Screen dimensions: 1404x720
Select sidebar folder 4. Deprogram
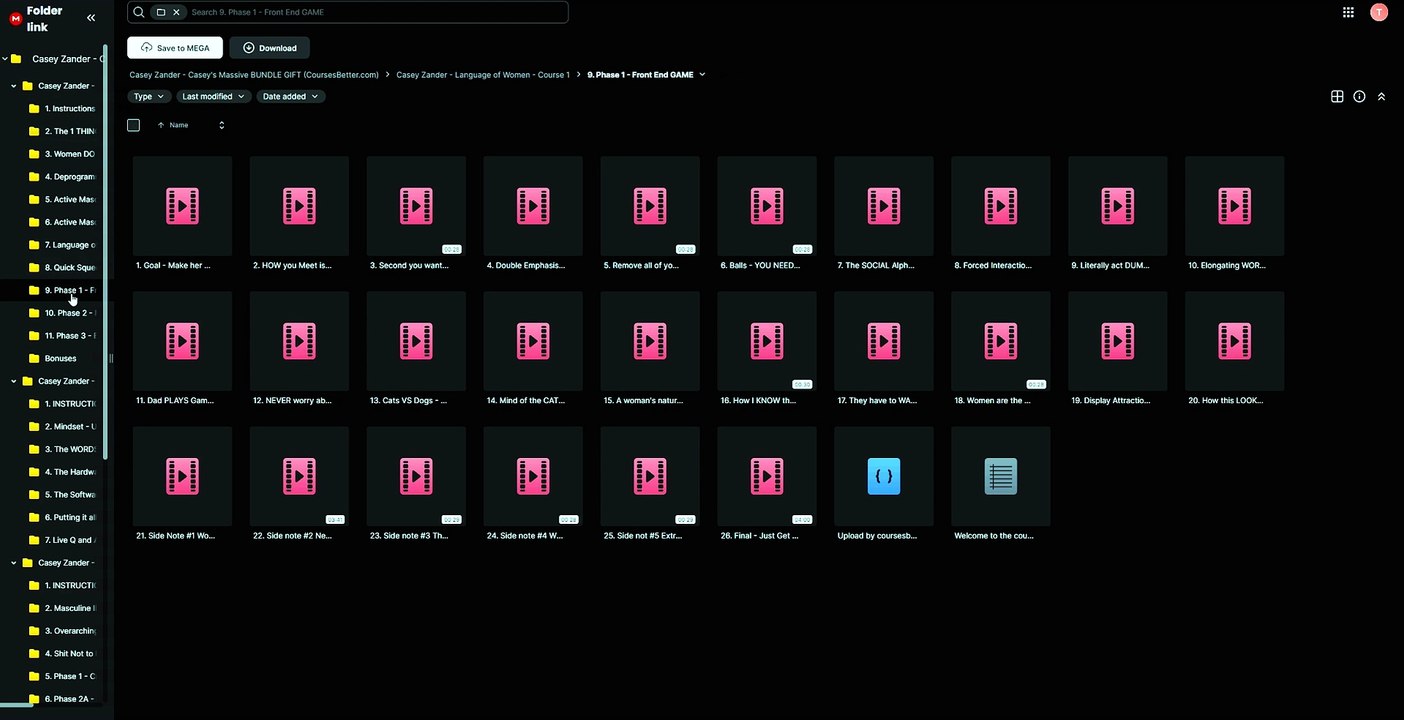[x=62, y=177]
